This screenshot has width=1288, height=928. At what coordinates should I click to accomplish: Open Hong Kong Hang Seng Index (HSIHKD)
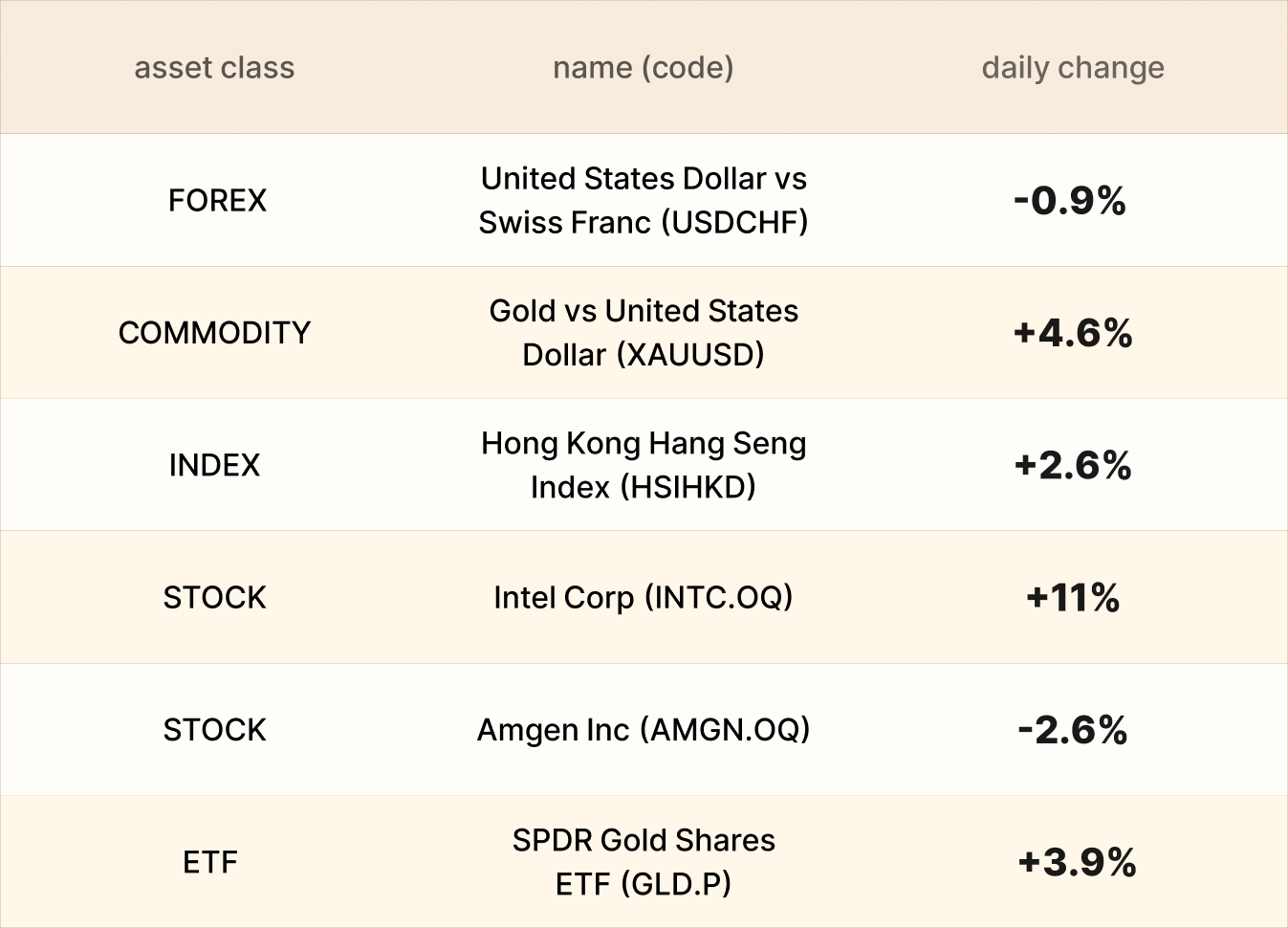click(x=644, y=465)
